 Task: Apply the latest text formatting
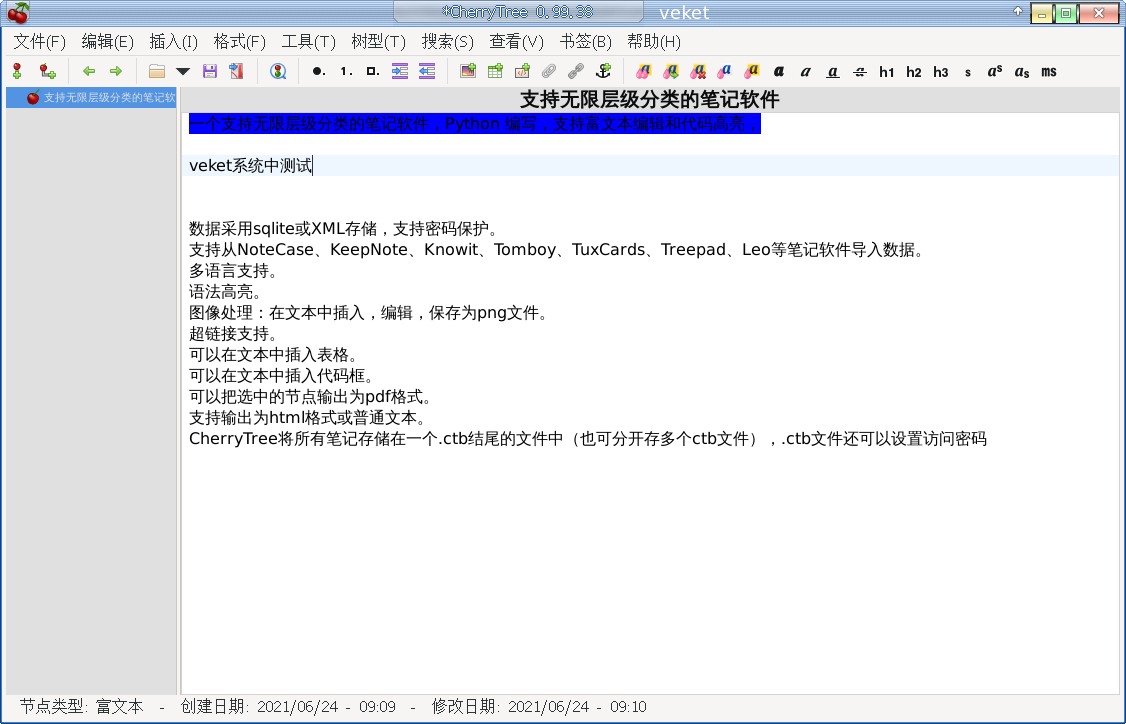click(x=644, y=71)
